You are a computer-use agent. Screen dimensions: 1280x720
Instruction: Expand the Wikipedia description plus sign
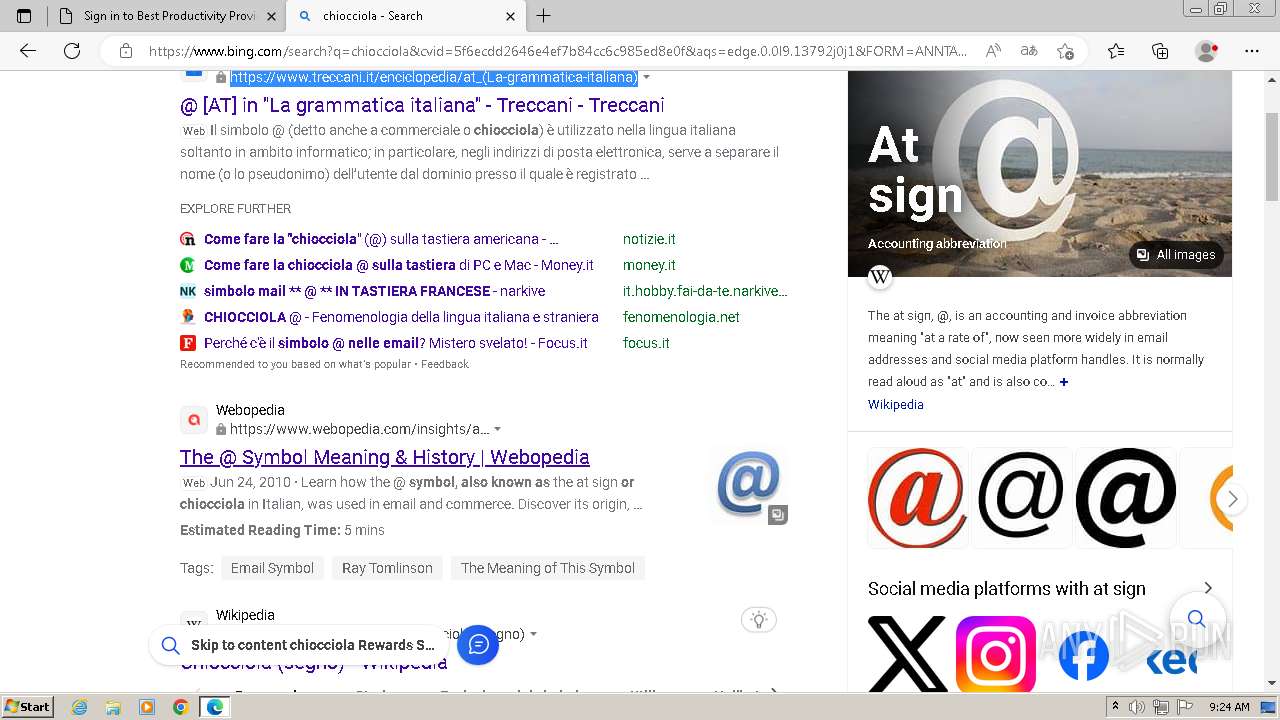[x=1064, y=382]
